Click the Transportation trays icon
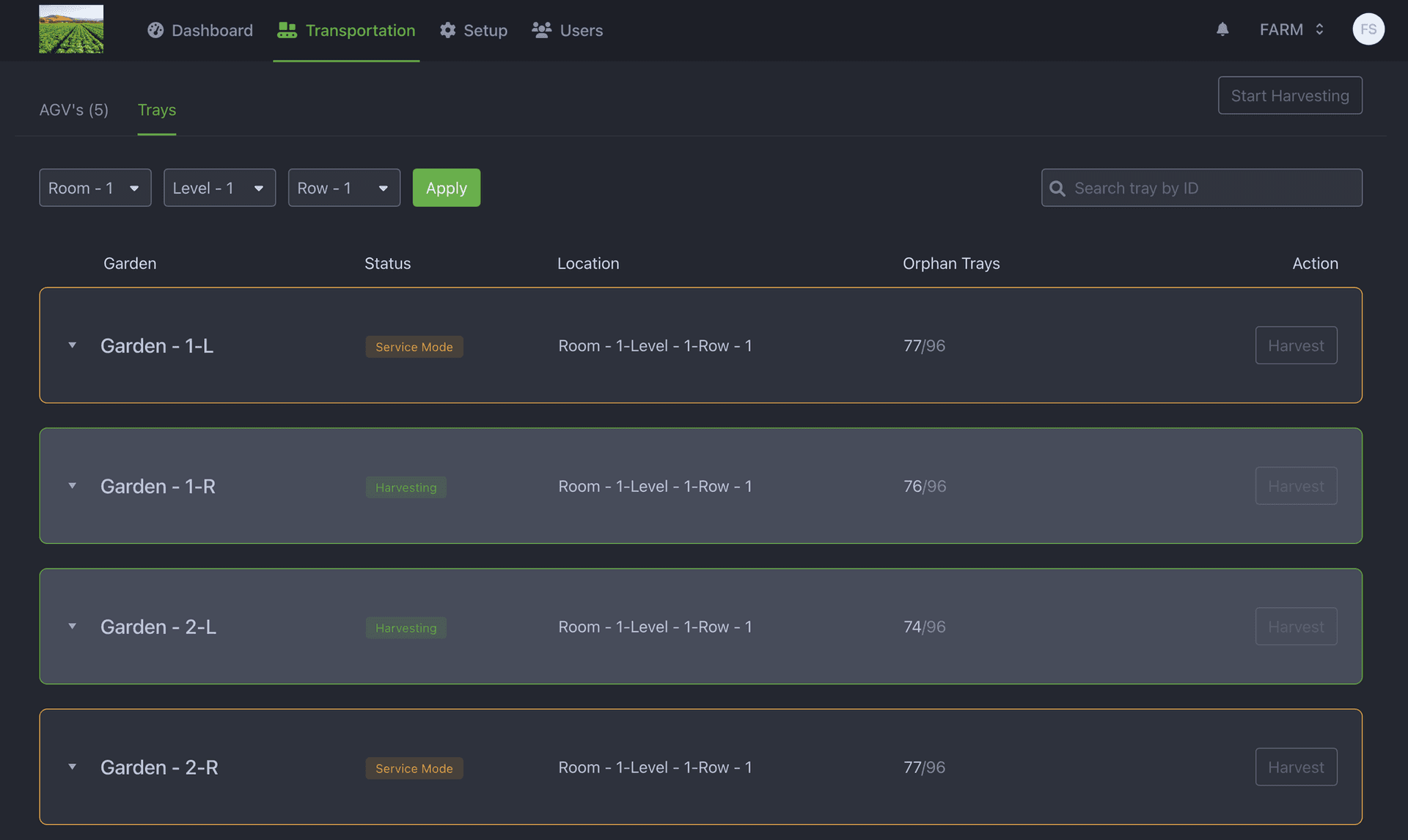Viewport: 1408px width, 840px height. tap(287, 30)
